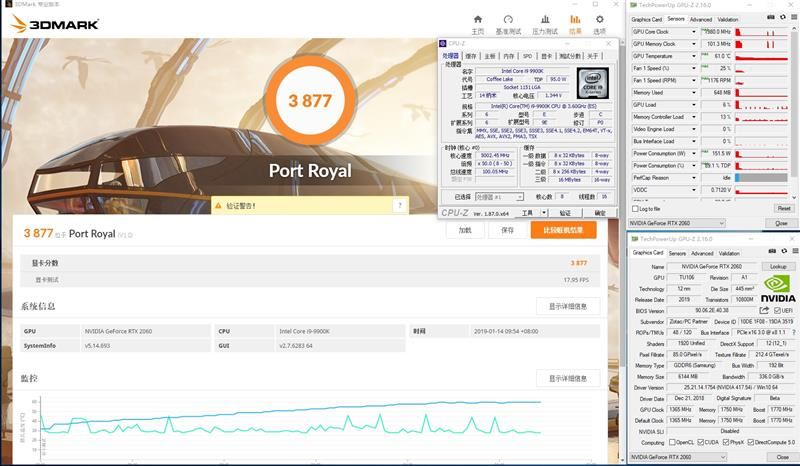This screenshot has height=466, width=800.
Task: Click GPU Temperature history graph
Action: 762,56
